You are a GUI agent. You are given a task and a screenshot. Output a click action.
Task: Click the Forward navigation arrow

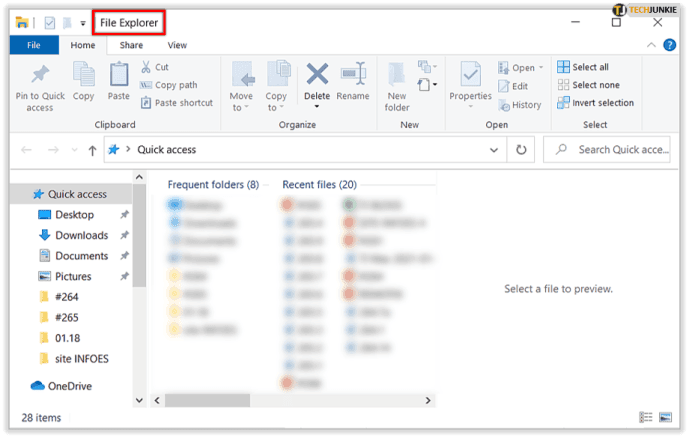click(x=53, y=150)
